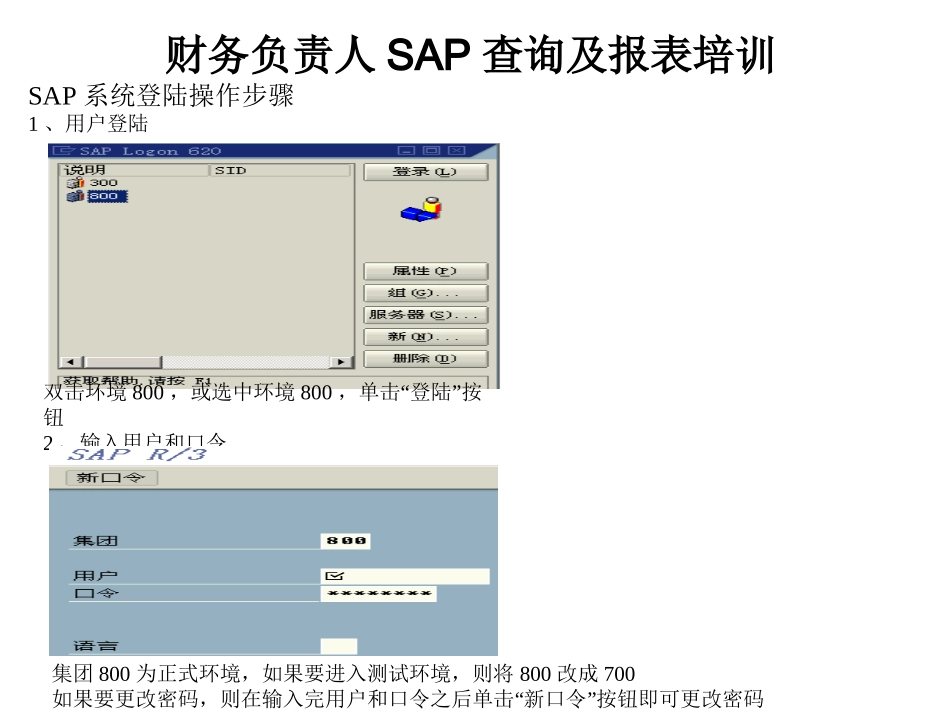Click the 新口令 new password button
950x713 pixels.
coord(111,478)
